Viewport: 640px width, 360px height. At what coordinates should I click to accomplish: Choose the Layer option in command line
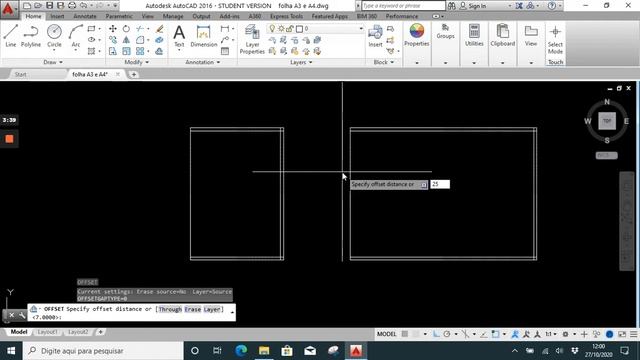click(212, 309)
